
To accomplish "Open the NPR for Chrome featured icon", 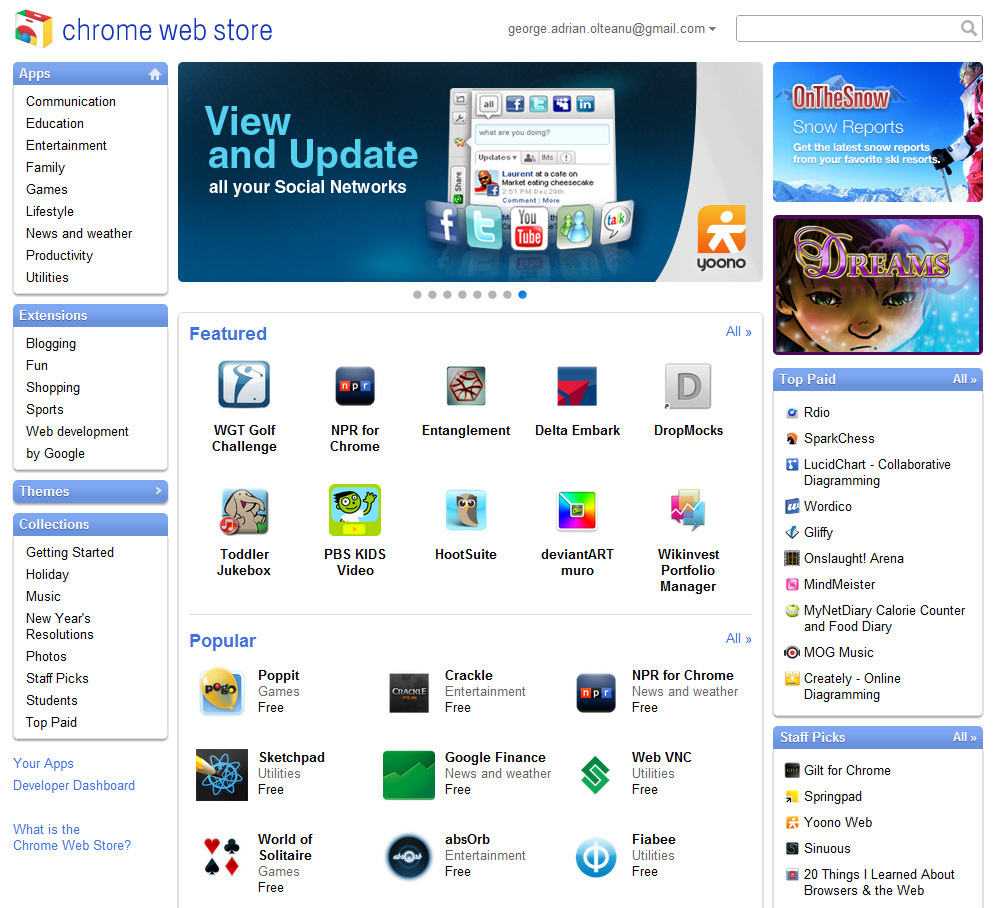I will tap(355, 385).
